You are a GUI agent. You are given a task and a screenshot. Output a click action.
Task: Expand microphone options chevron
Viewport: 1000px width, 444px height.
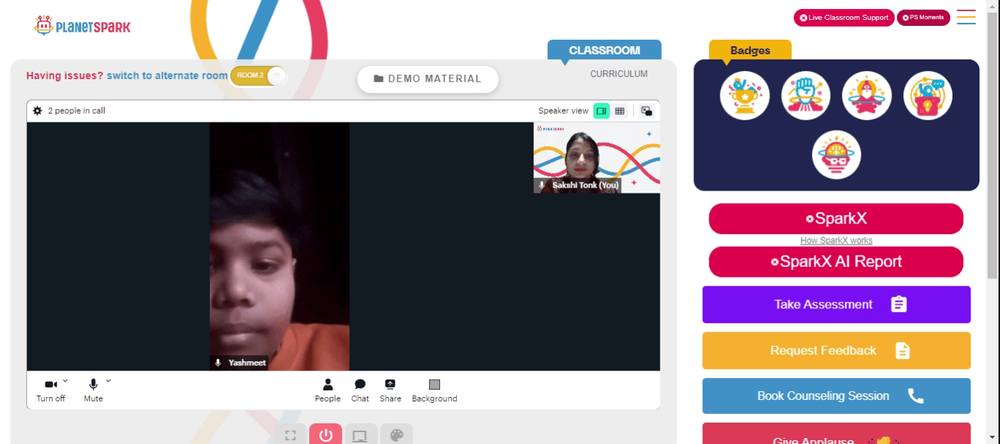(108, 381)
